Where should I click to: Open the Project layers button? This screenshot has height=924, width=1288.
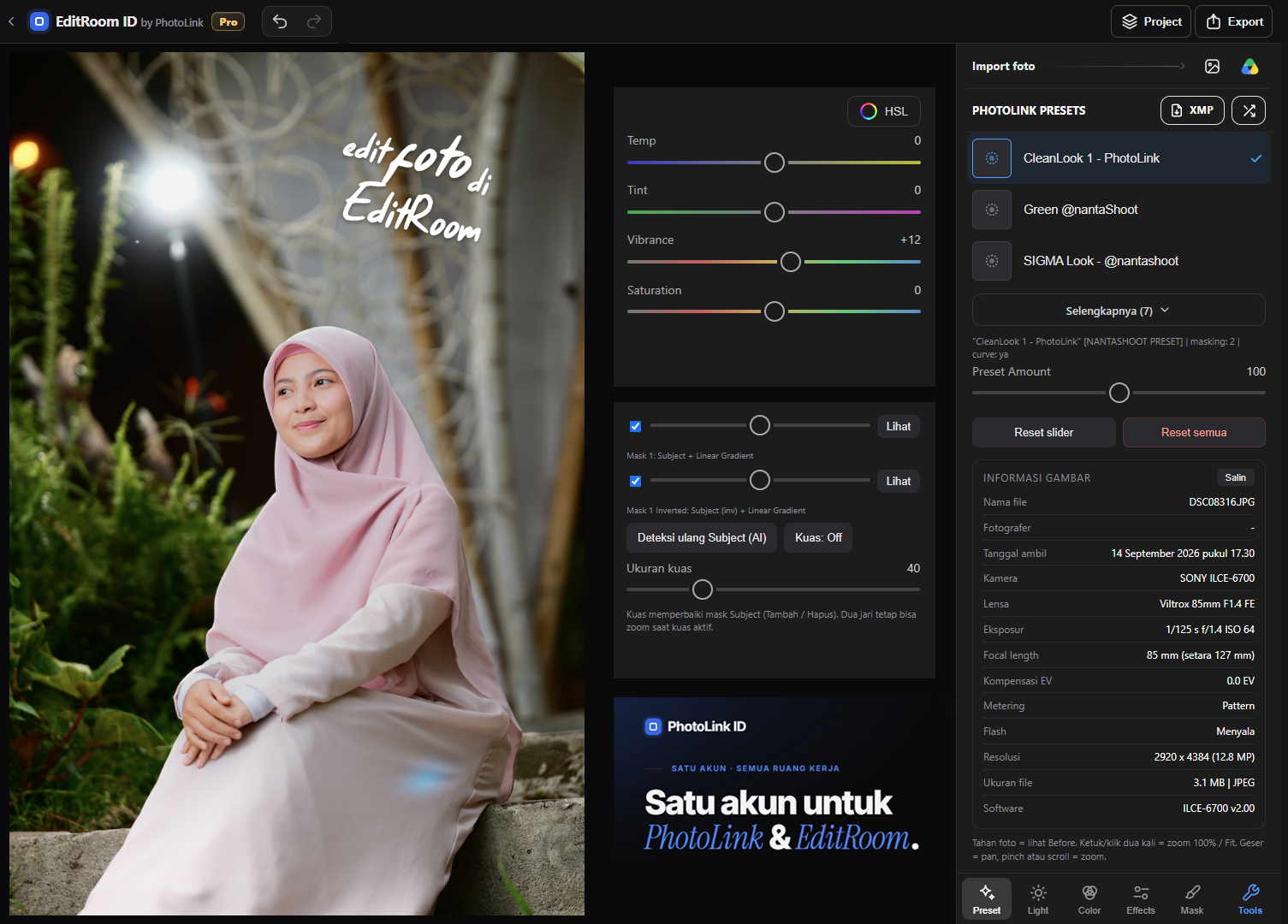click(x=1151, y=21)
